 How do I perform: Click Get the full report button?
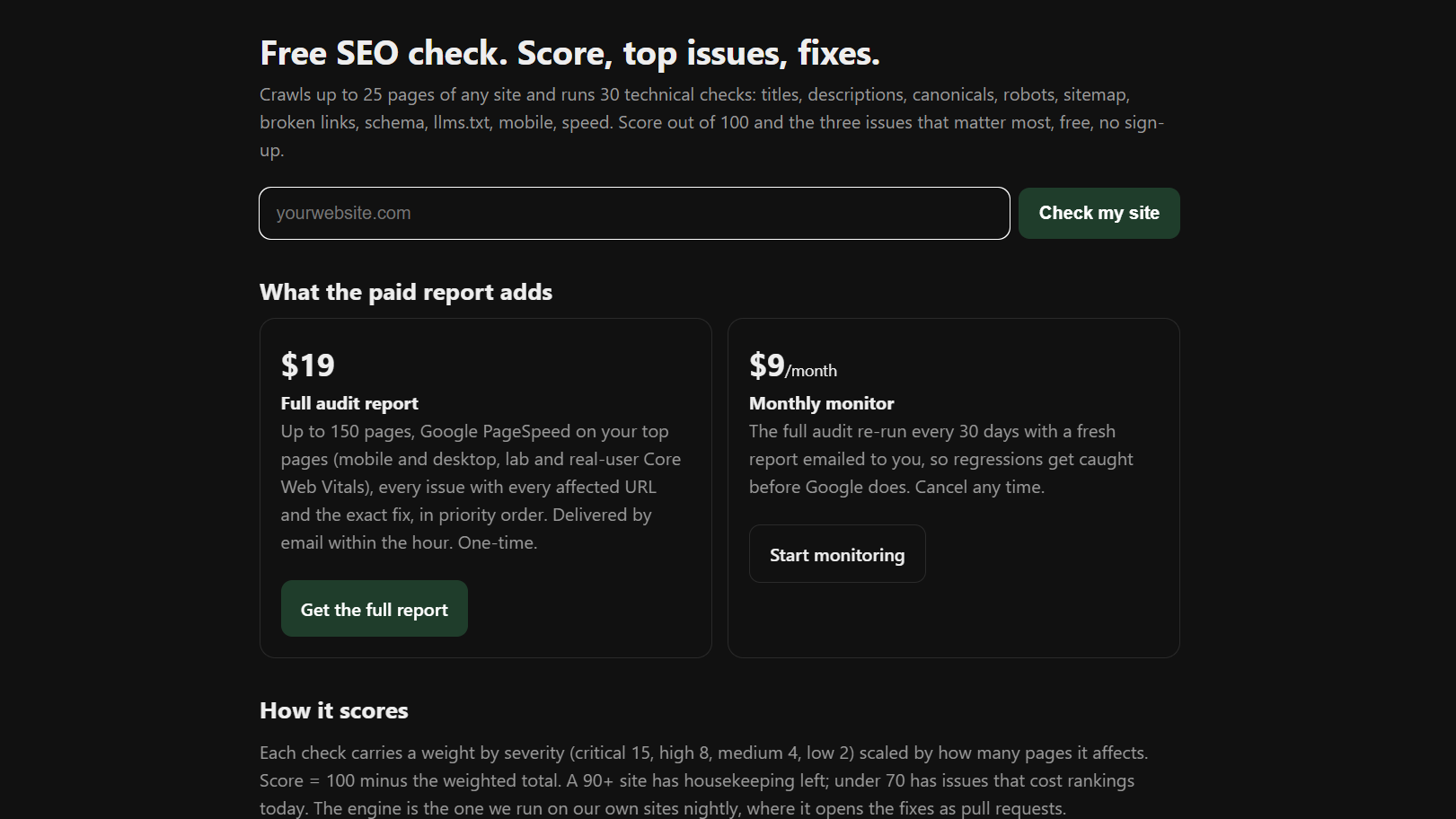[374, 609]
